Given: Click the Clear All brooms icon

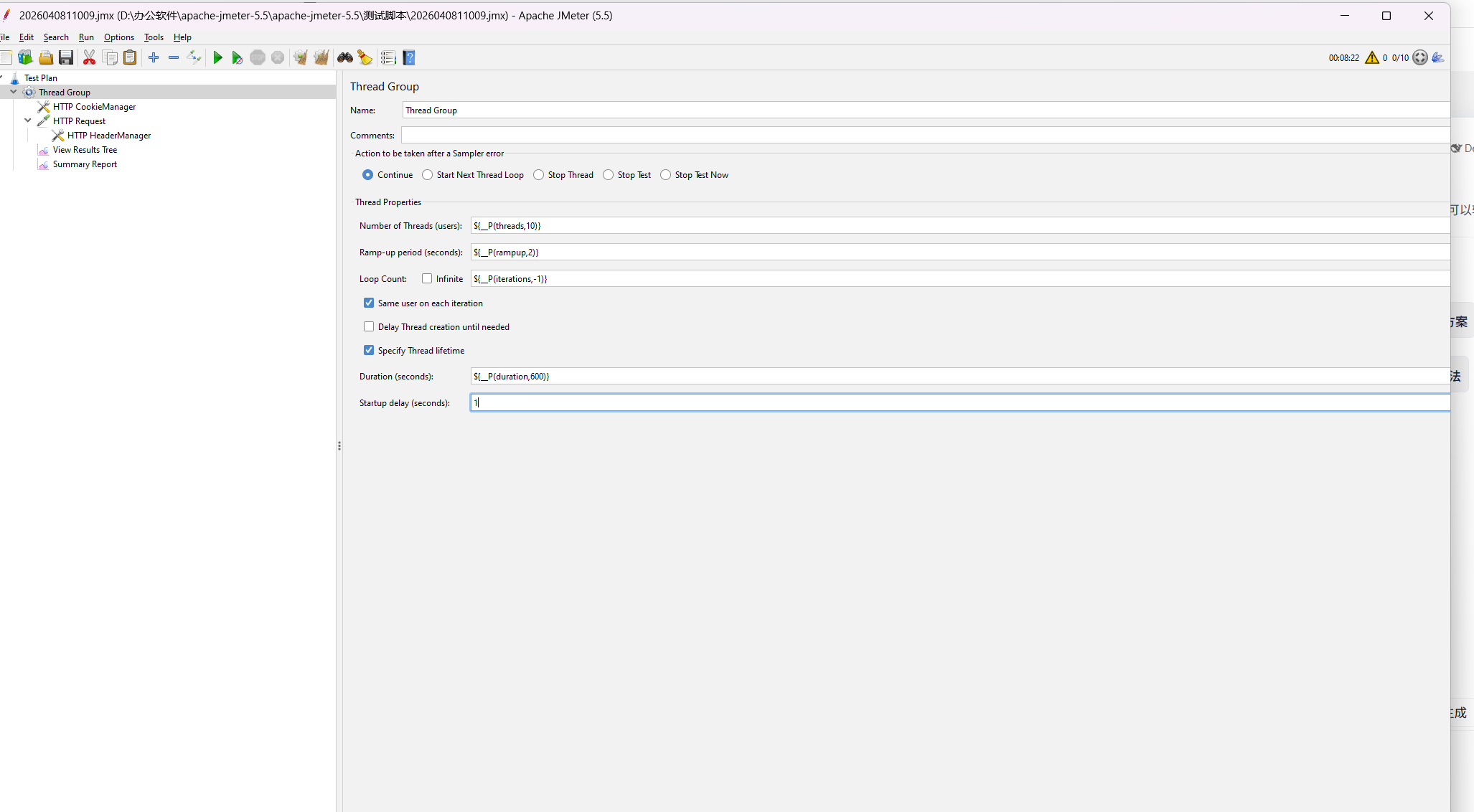Looking at the screenshot, I should 321,57.
